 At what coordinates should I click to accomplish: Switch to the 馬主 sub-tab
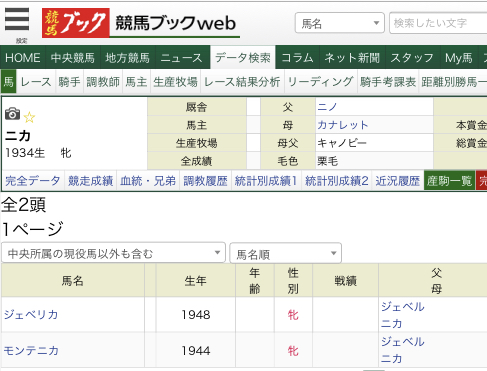[137, 81]
